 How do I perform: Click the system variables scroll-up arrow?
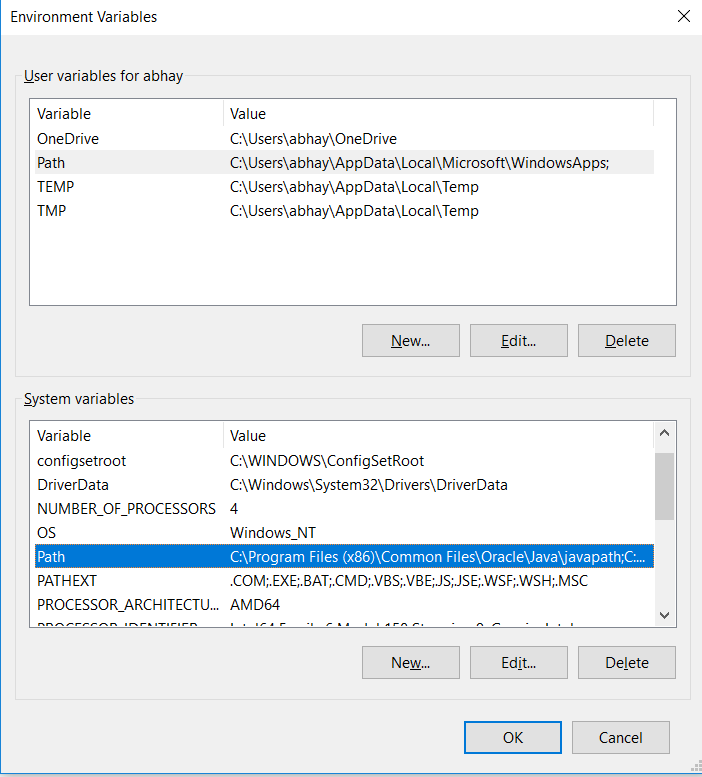(x=665, y=433)
